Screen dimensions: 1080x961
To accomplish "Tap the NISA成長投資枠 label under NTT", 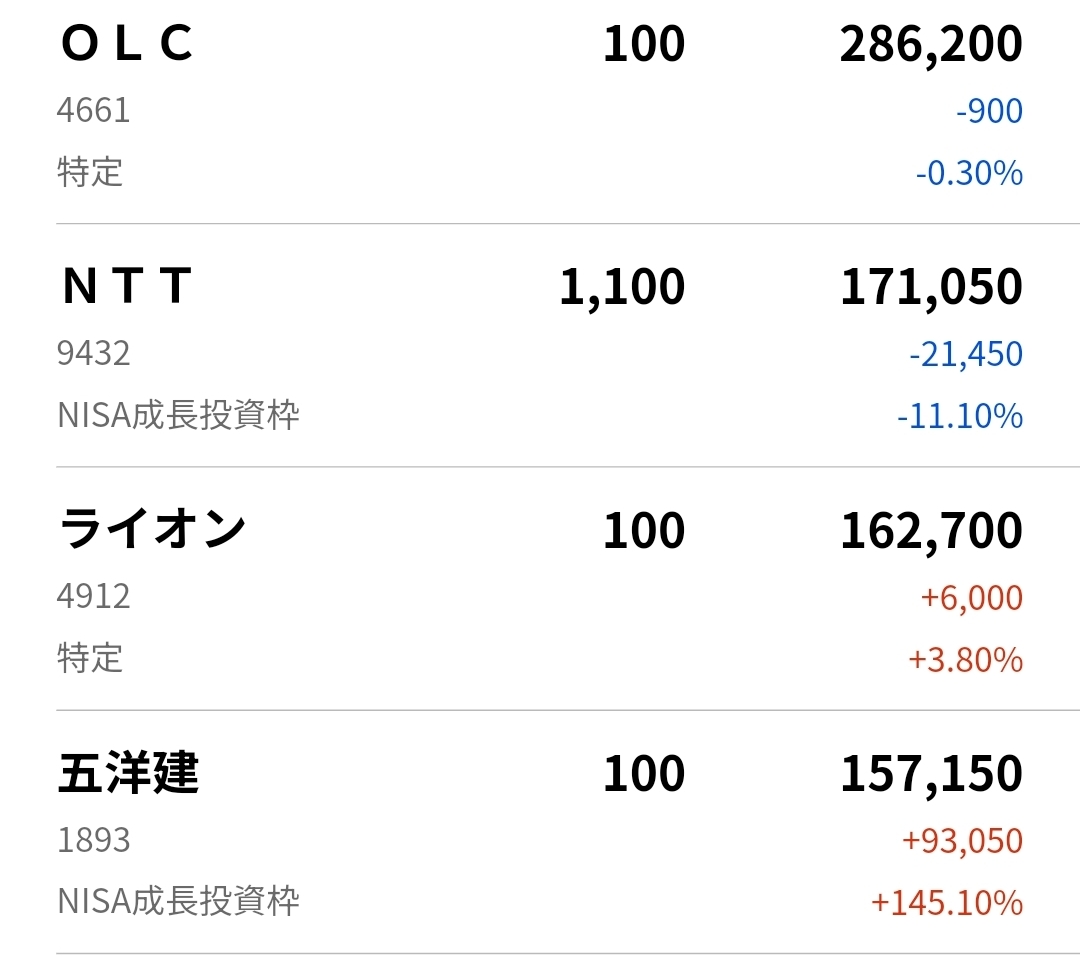I will click(178, 415).
